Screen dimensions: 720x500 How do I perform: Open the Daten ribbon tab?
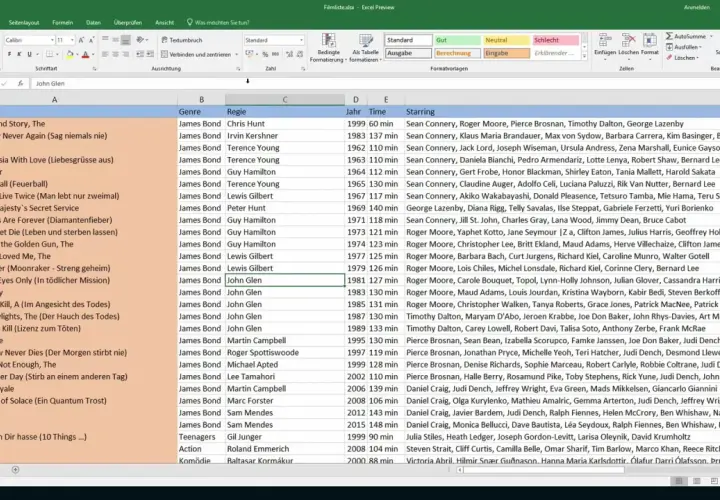coord(93,22)
